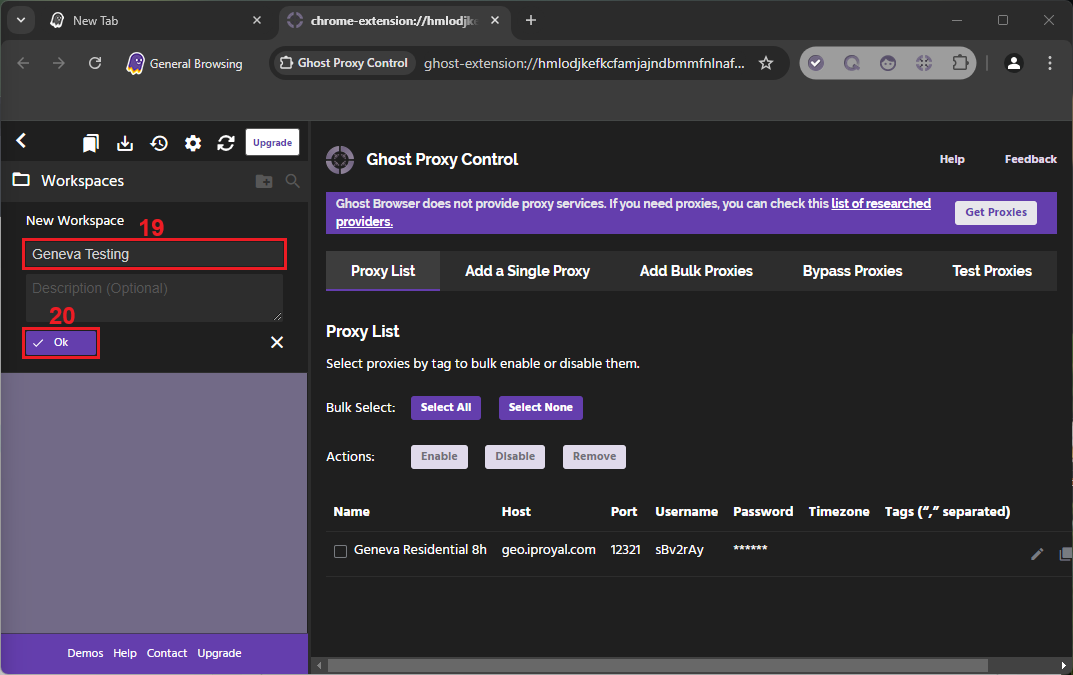Click the Ghost Proxy Control address chip
Screen dimensions: 1073x675
pos(344,63)
